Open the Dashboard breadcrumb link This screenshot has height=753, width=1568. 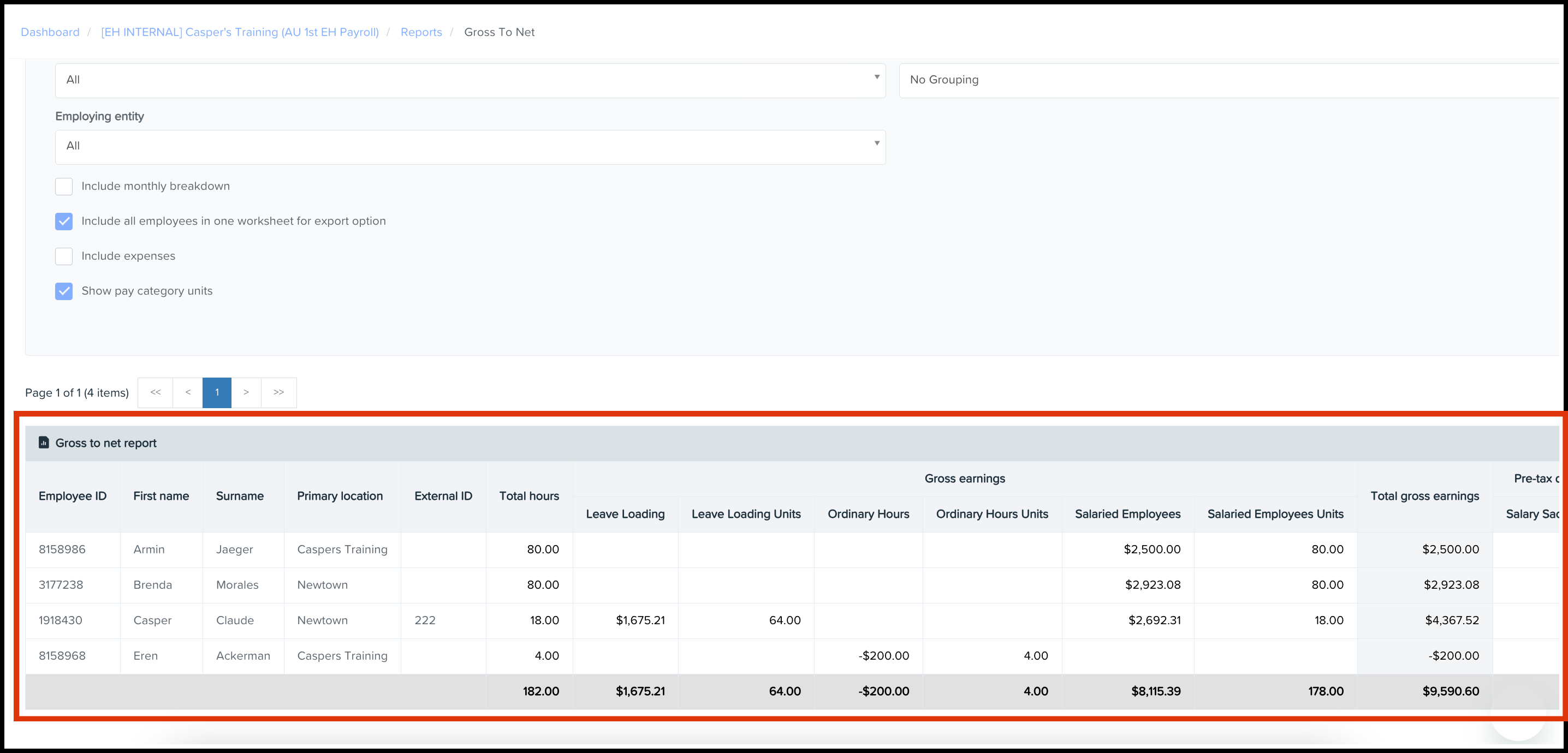pos(50,32)
